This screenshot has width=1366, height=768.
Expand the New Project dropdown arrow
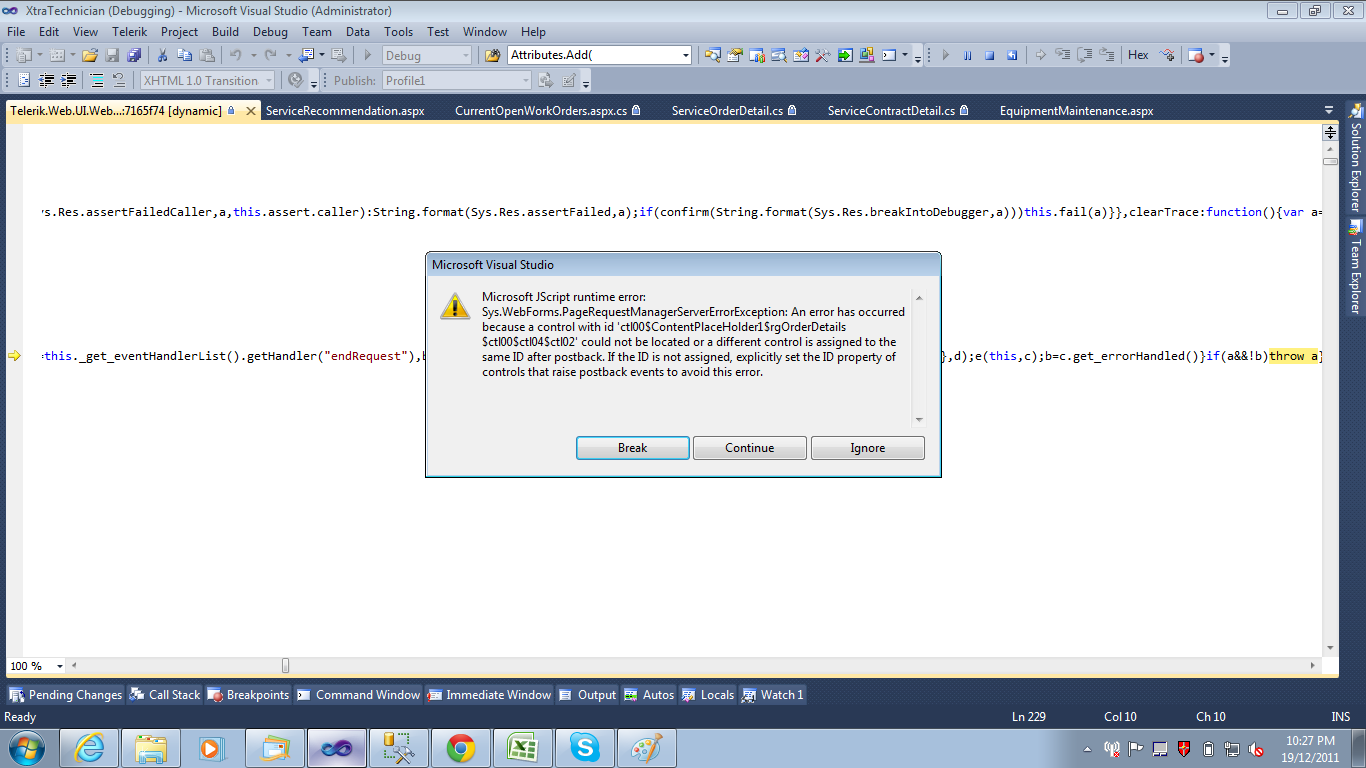click(38, 56)
